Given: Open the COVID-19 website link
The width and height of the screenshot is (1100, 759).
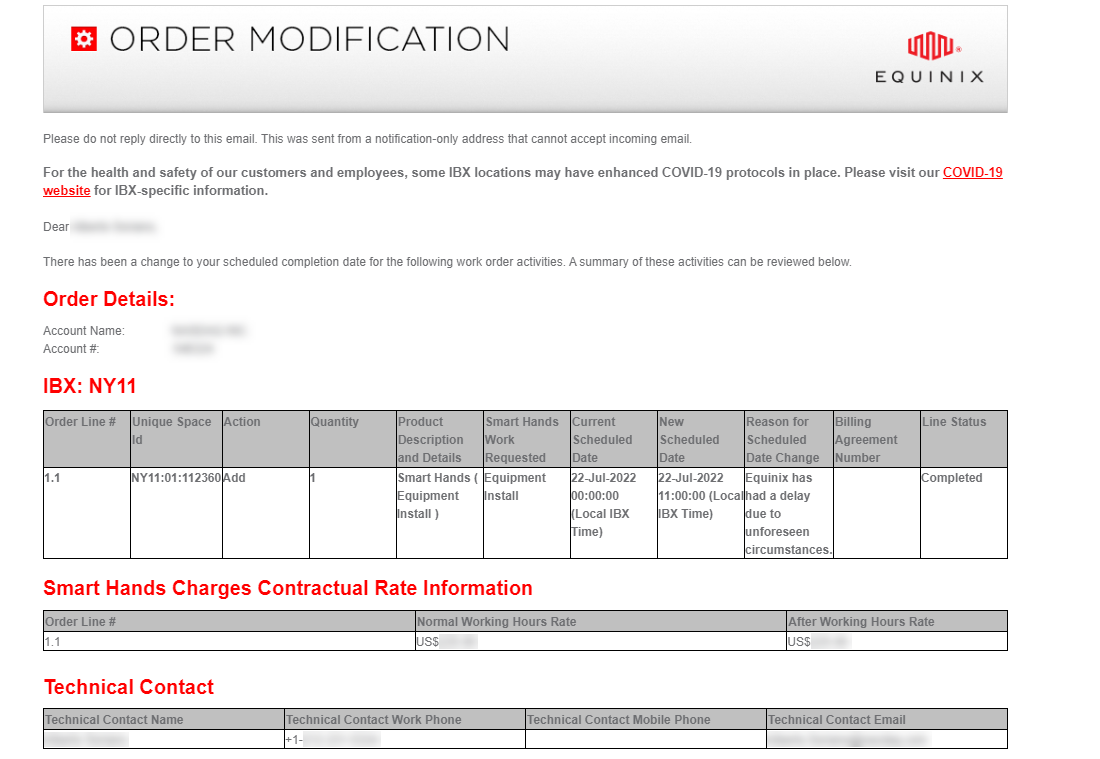Looking at the screenshot, I should [972, 173].
